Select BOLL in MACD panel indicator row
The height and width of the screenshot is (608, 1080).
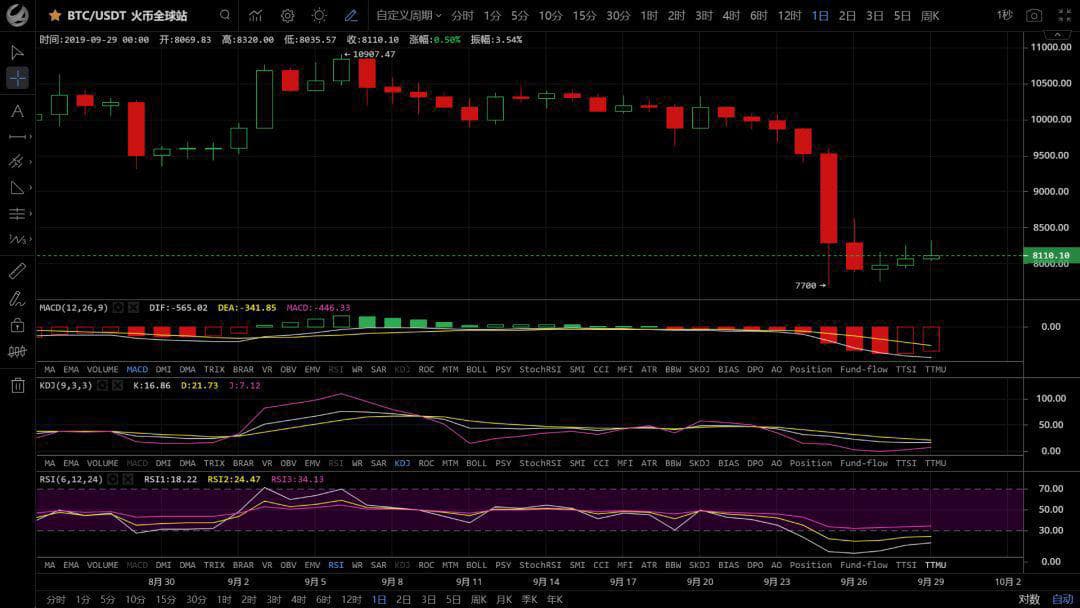point(477,369)
